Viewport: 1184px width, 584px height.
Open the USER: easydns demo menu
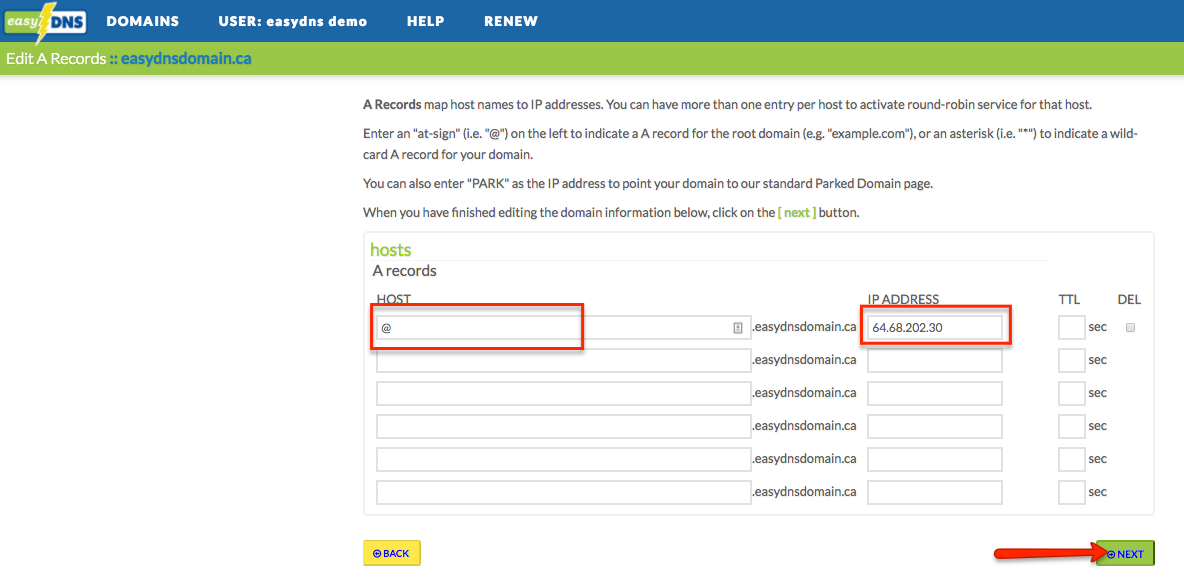(x=292, y=21)
